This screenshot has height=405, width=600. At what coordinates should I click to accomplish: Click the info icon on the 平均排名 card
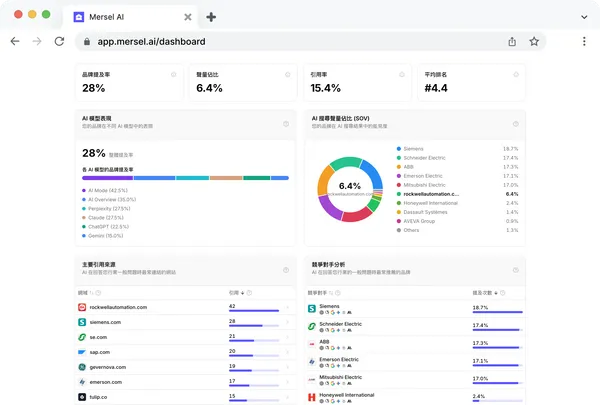517,74
